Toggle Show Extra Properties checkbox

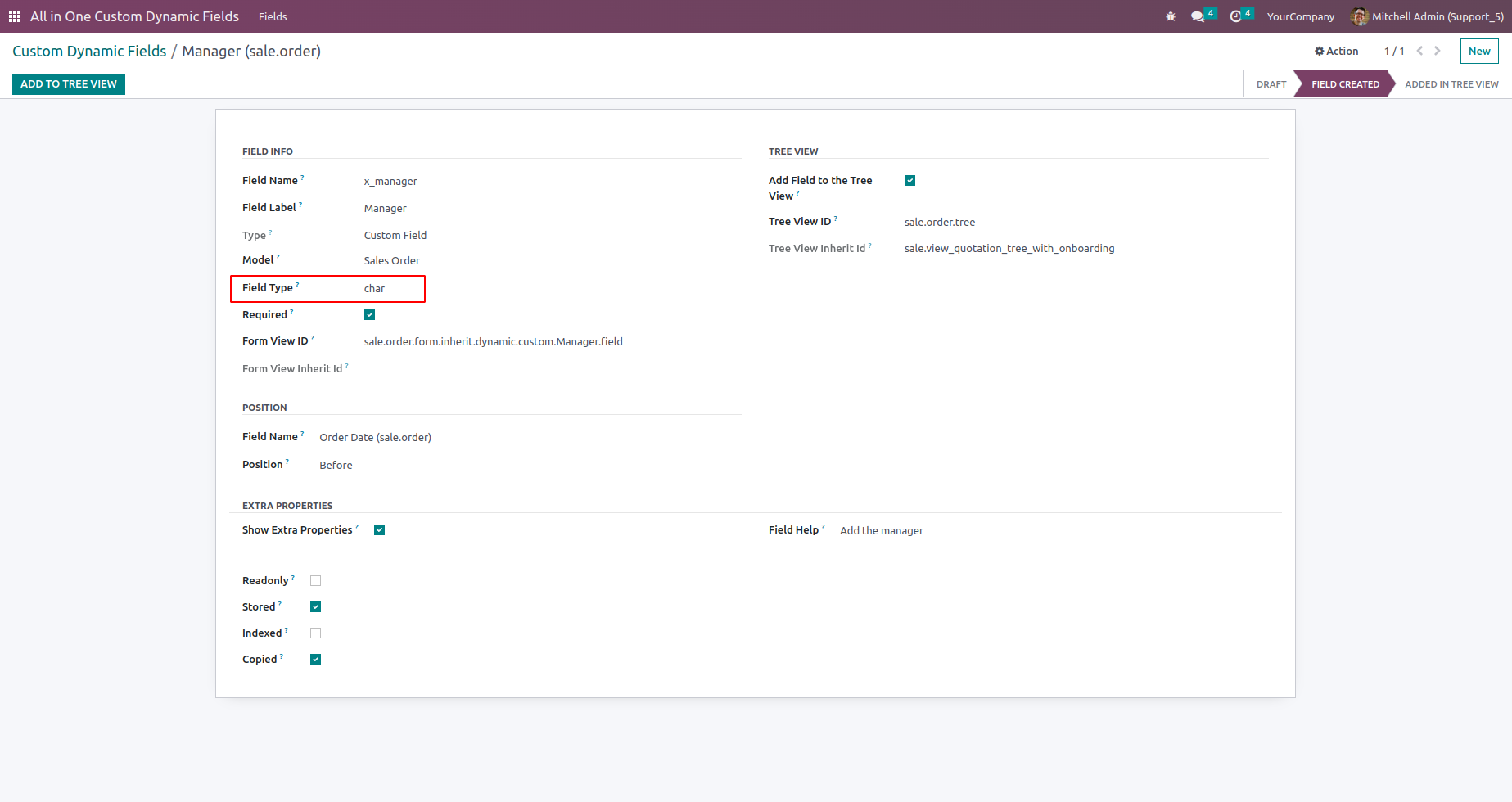pos(380,530)
